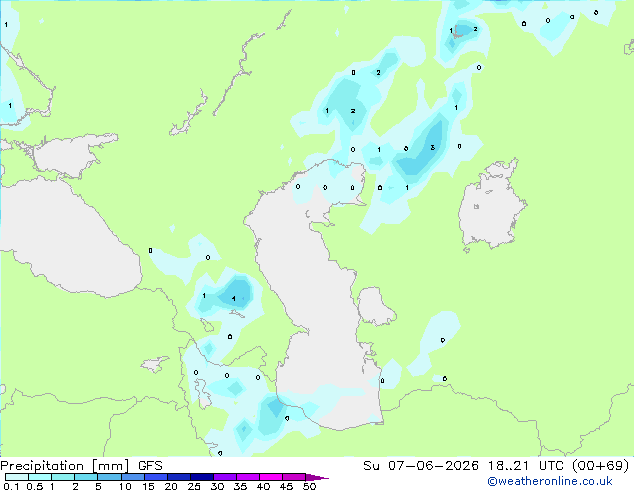This screenshot has width=634, height=490.
Task: Open the weatheronline.co.uk credit link
Action: [550, 482]
